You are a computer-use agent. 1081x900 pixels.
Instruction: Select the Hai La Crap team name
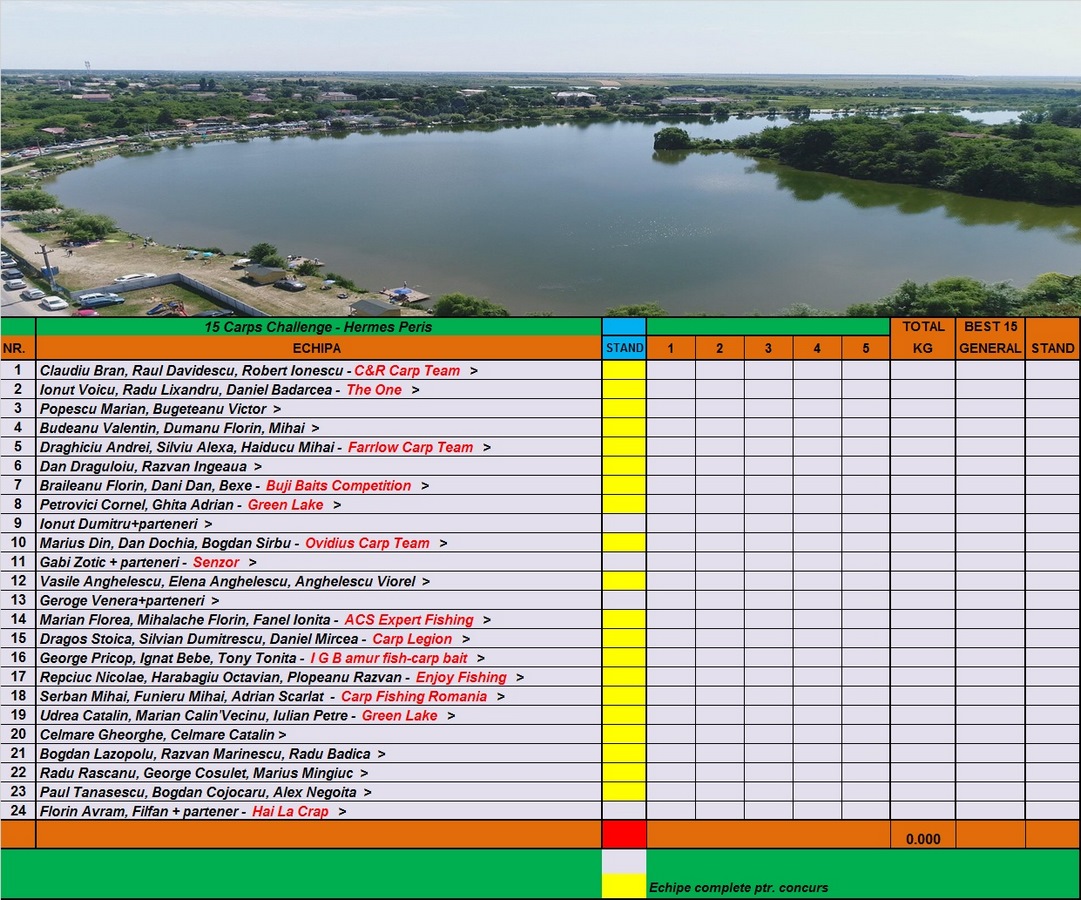[x=290, y=812]
